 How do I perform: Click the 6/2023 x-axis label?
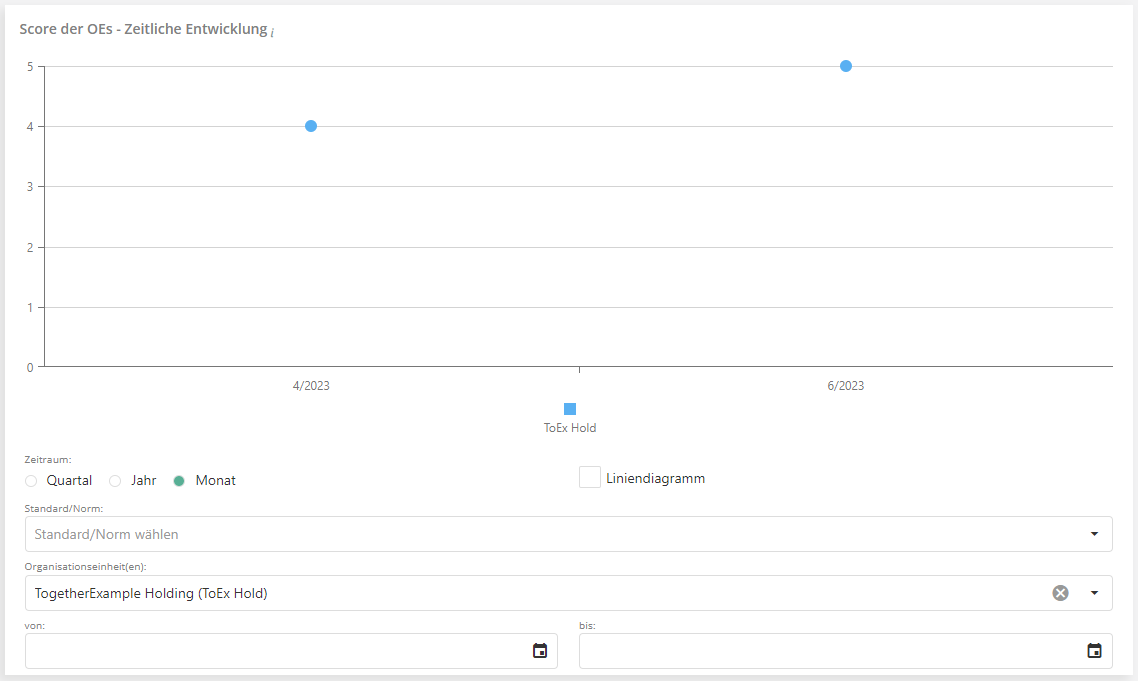(846, 385)
